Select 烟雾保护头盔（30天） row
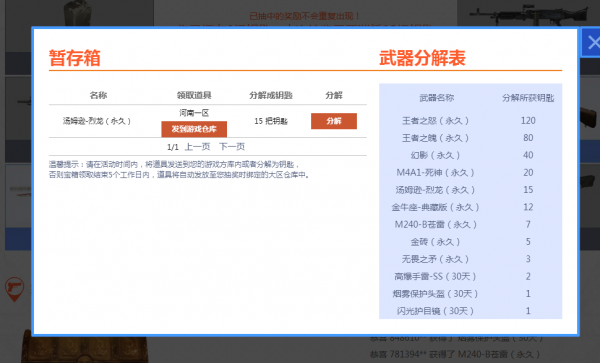 tap(470, 293)
